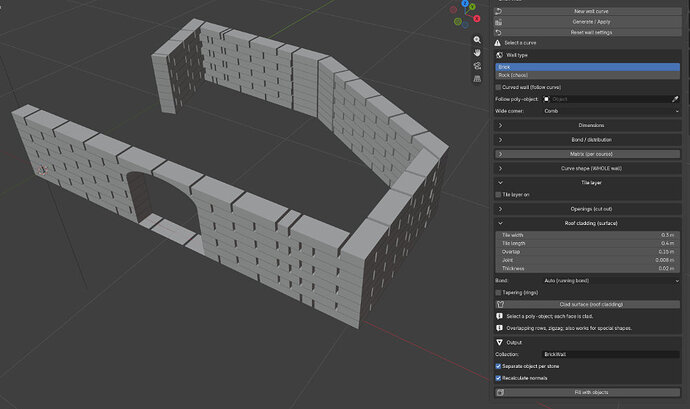Click the zoom magnifier icon in viewport
Screen dimensions: 690x409
click(477, 40)
